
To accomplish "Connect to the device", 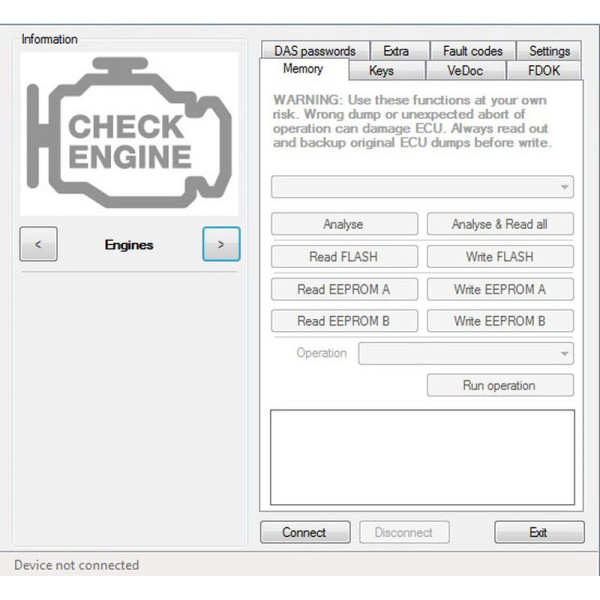I will click(x=304, y=533).
